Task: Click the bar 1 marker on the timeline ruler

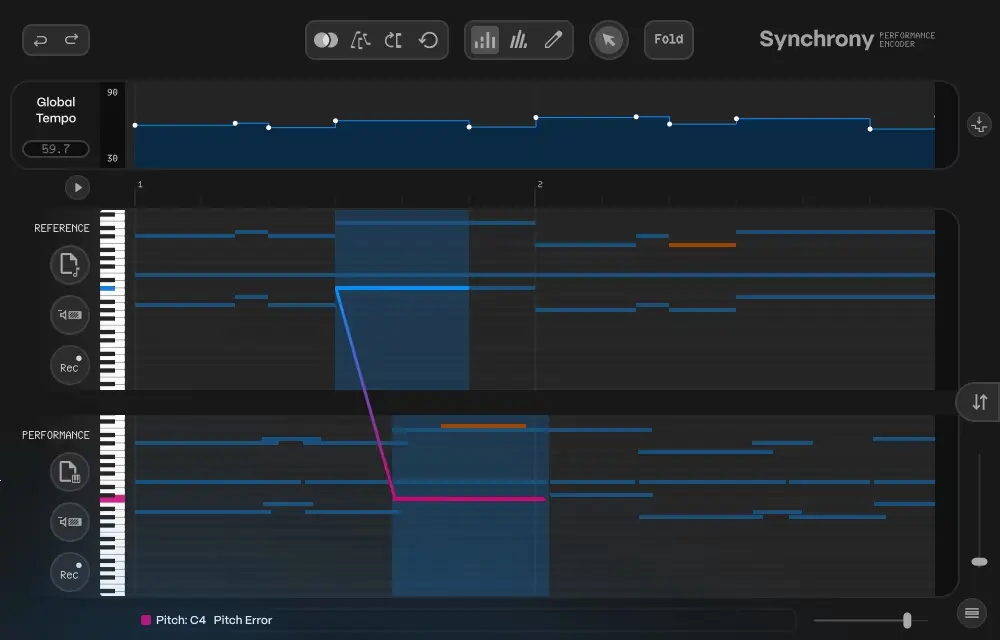Action: (140, 184)
